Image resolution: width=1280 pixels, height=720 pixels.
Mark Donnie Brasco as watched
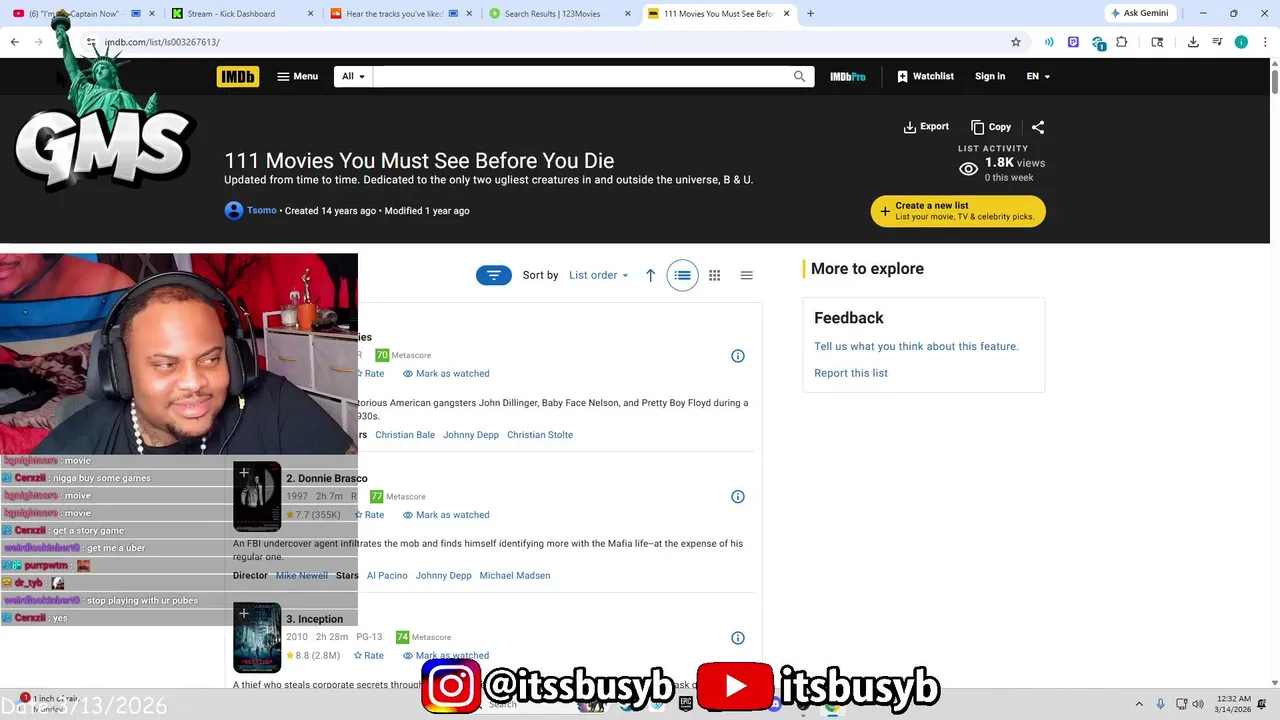pos(446,515)
